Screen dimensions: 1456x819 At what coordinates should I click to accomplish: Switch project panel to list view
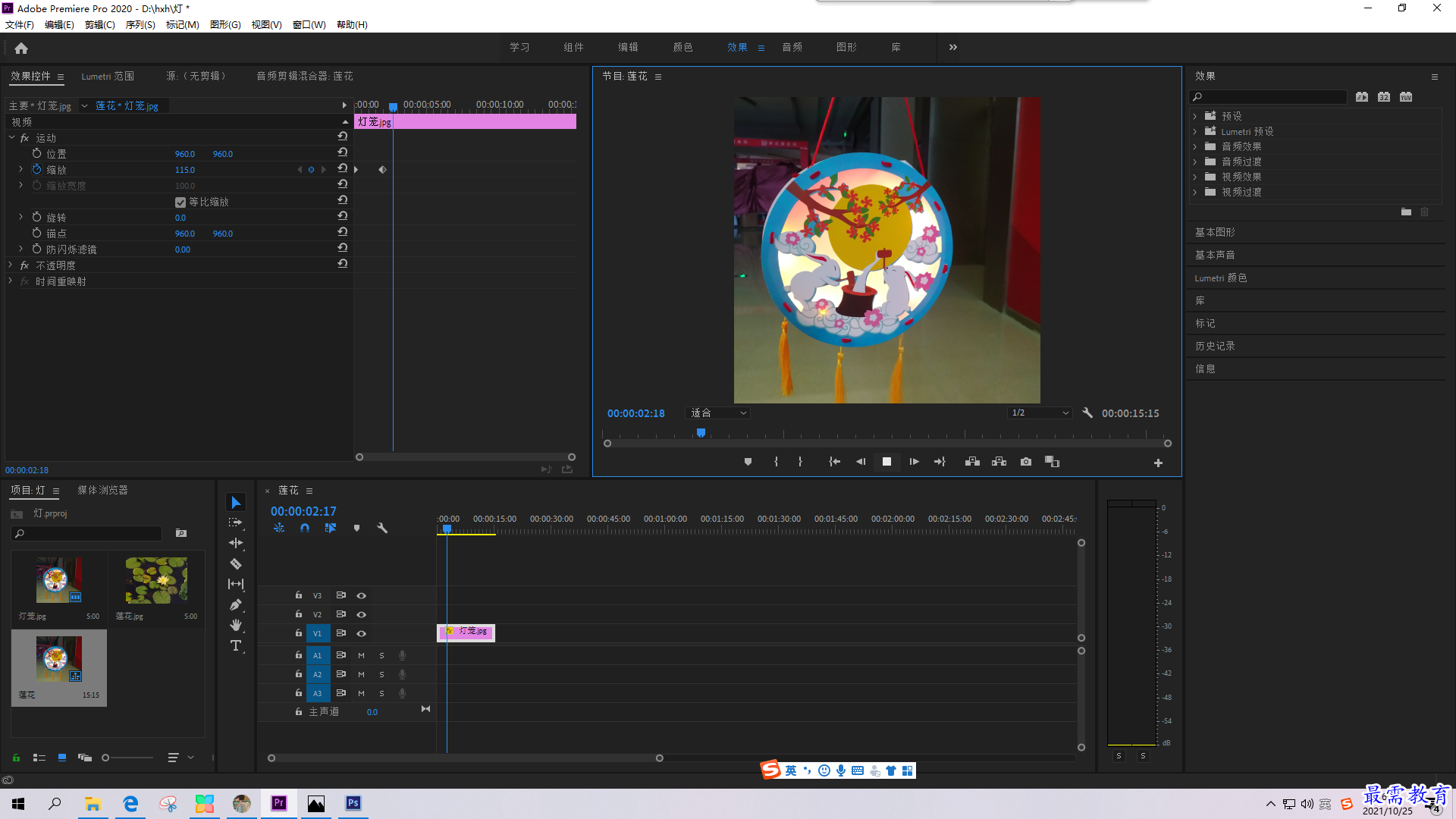click(39, 758)
